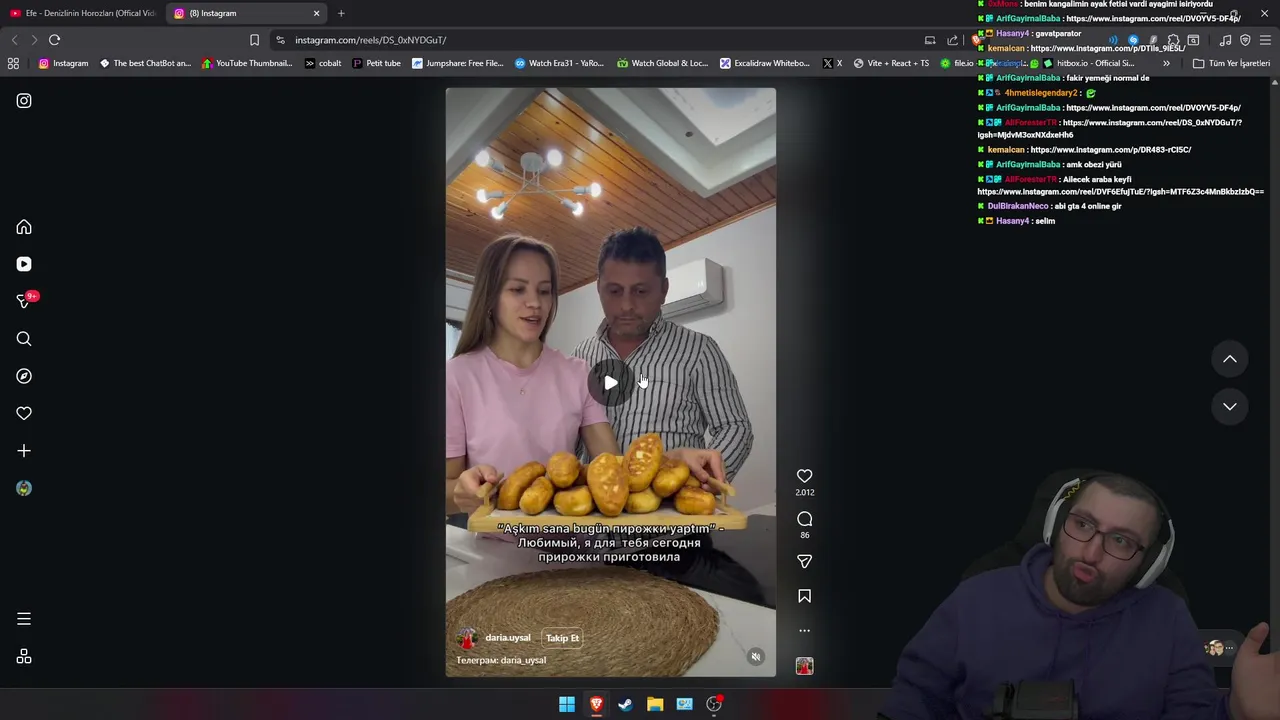1280x720 pixels.
Task: Go forward in browser history
Action: click(x=34, y=40)
